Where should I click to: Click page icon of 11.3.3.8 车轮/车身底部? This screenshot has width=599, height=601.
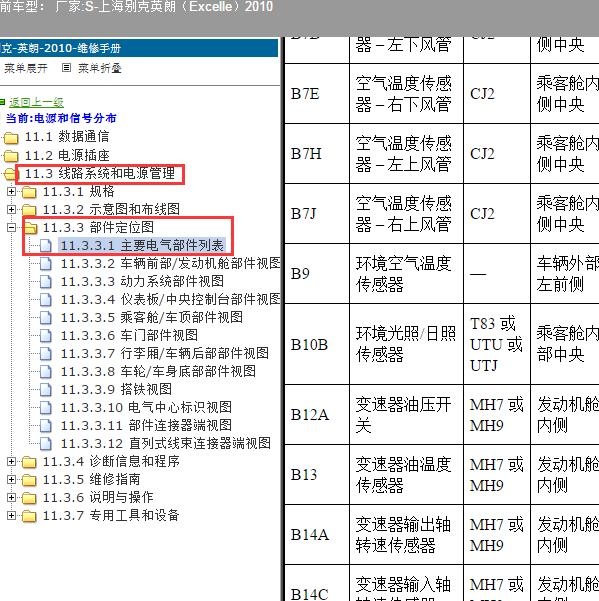point(46,372)
